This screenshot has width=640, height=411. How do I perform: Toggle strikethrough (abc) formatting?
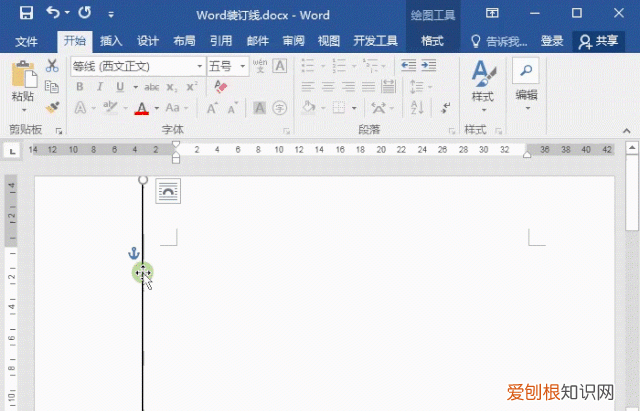click(x=151, y=87)
